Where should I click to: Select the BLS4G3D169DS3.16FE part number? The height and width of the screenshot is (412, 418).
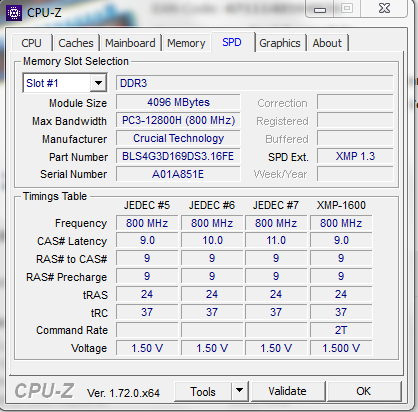coord(178,156)
